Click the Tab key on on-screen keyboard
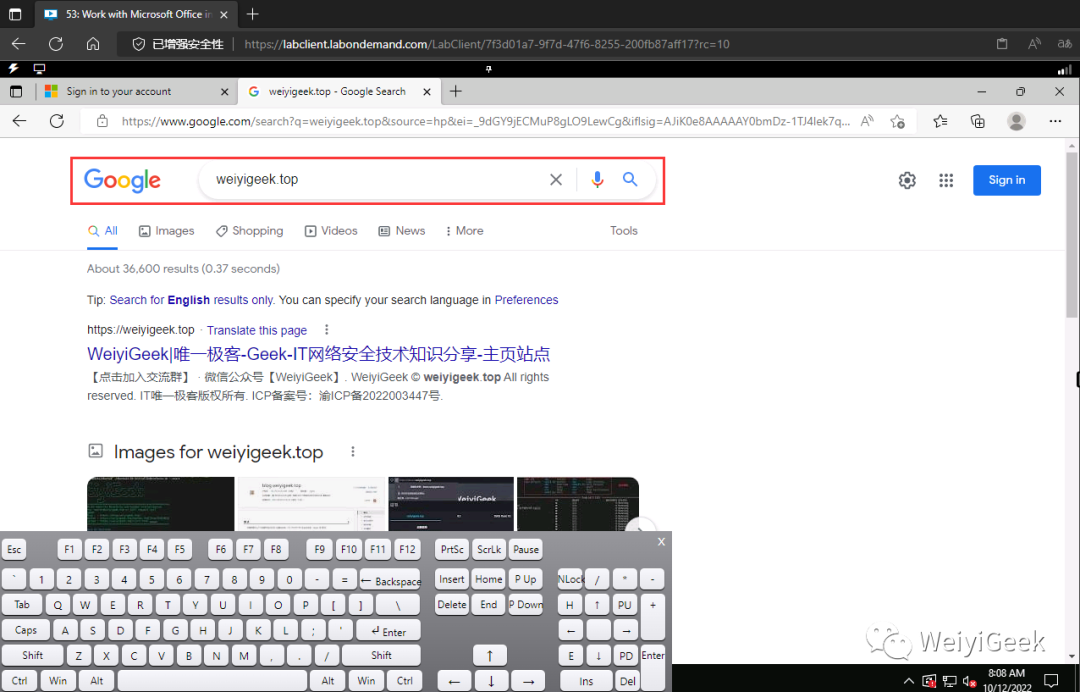The height and width of the screenshot is (692, 1080). point(22,605)
